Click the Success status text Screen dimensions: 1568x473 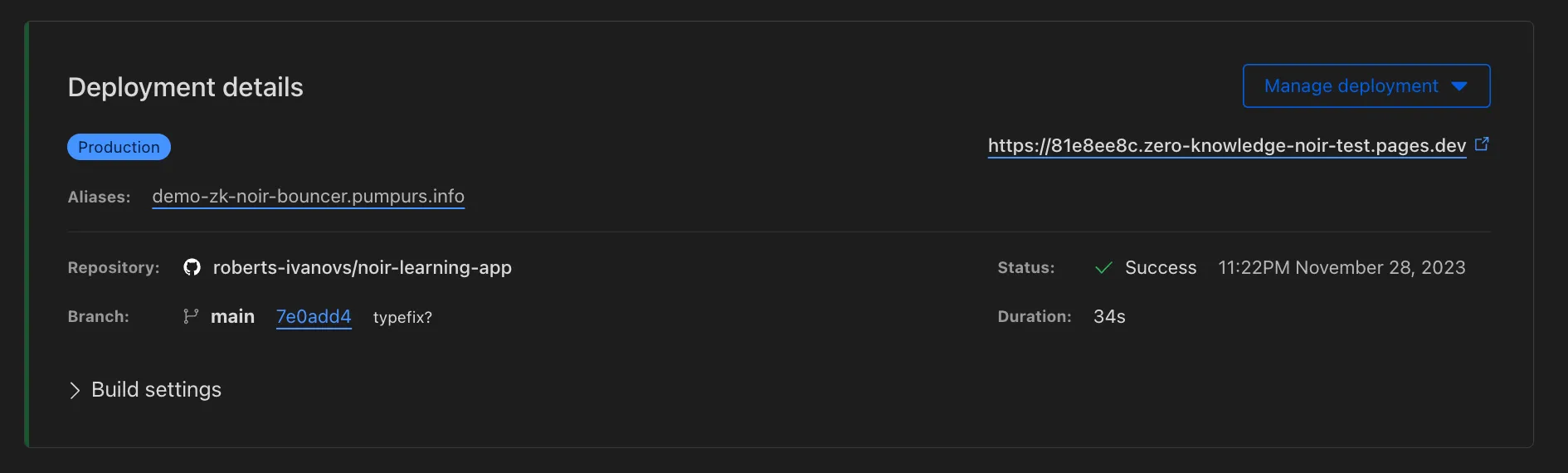pyautogui.click(x=1160, y=268)
